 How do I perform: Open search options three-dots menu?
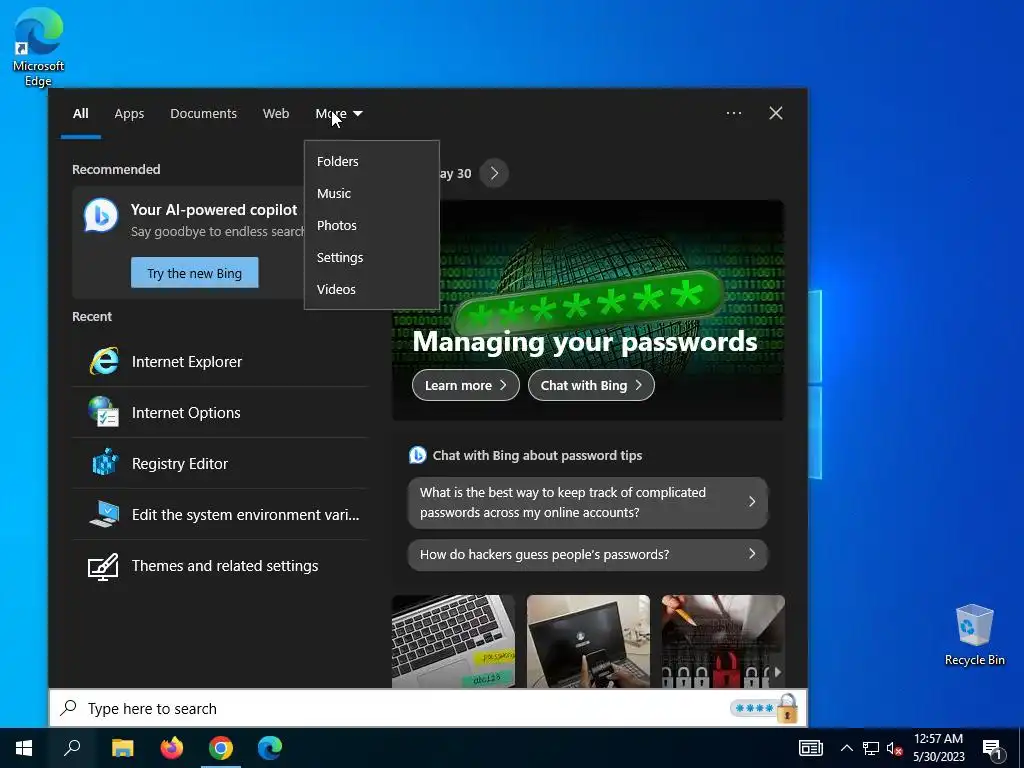[x=733, y=113]
